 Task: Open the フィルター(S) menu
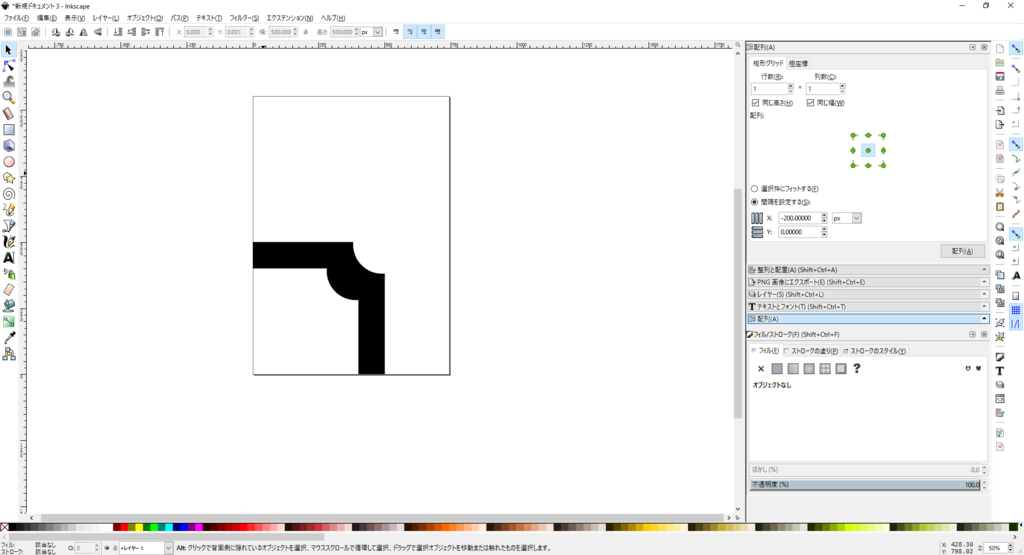pyautogui.click(x=244, y=18)
